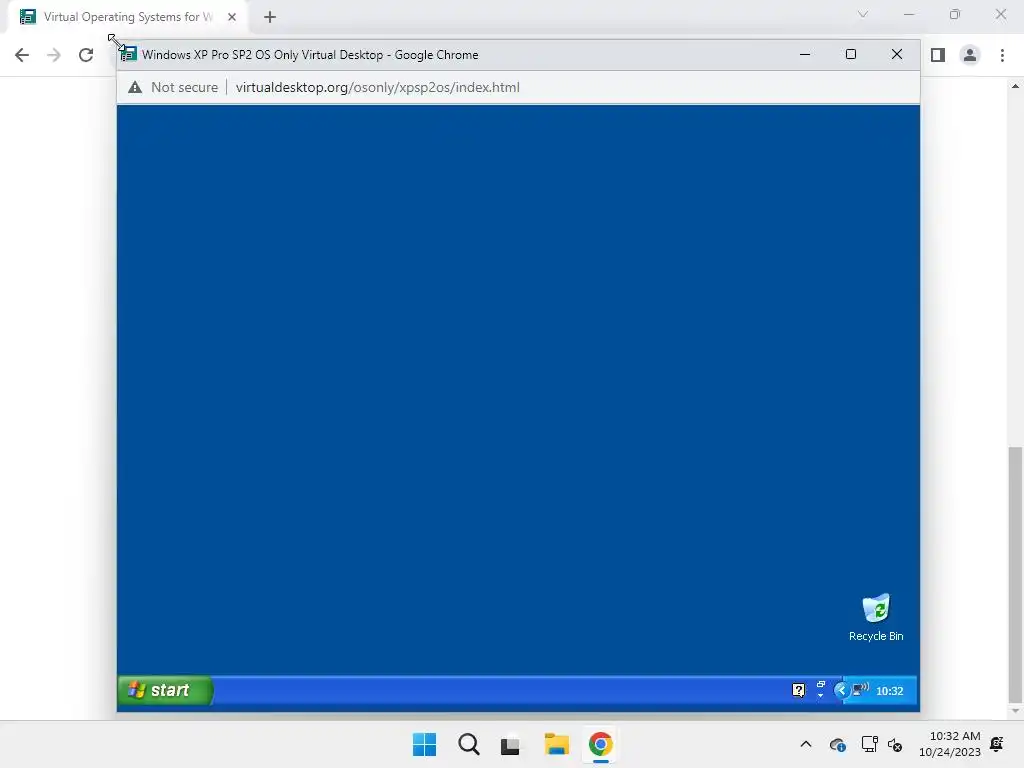This screenshot has width=1024, height=768.
Task: Close the Windows XP Virtual Desktop popup
Action: coord(897,55)
